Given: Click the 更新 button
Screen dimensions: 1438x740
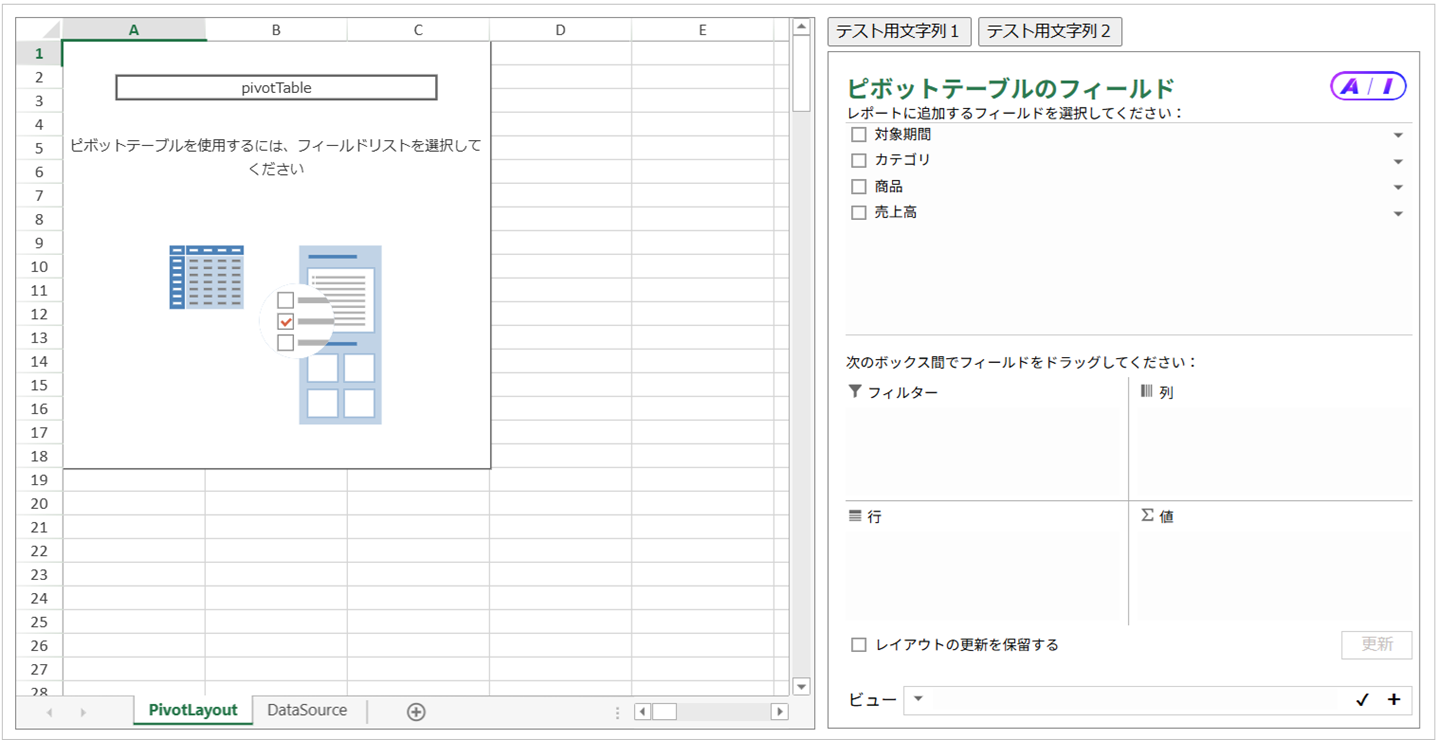Looking at the screenshot, I should 1376,645.
